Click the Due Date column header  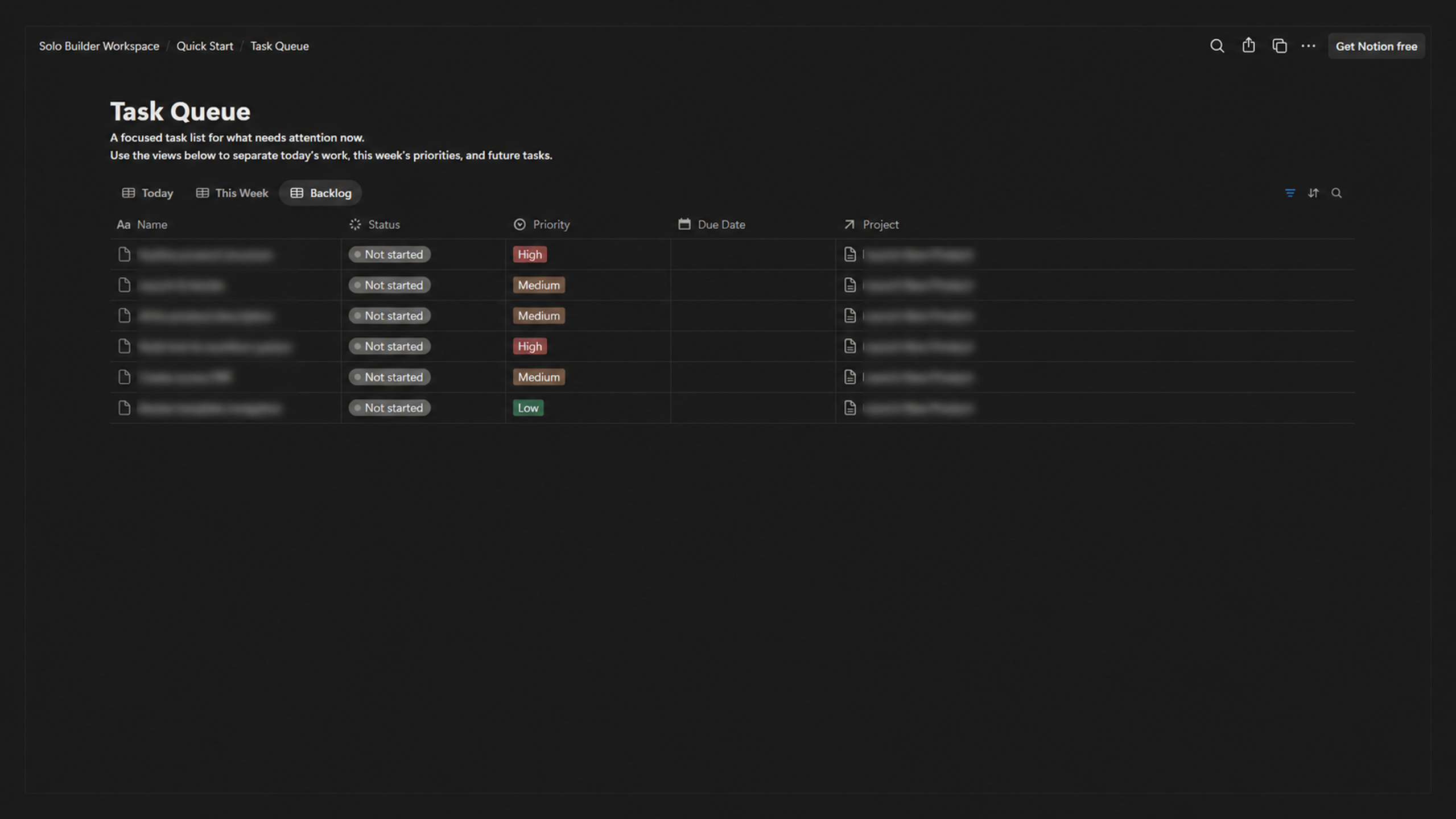pyautogui.click(x=711, y=225)
